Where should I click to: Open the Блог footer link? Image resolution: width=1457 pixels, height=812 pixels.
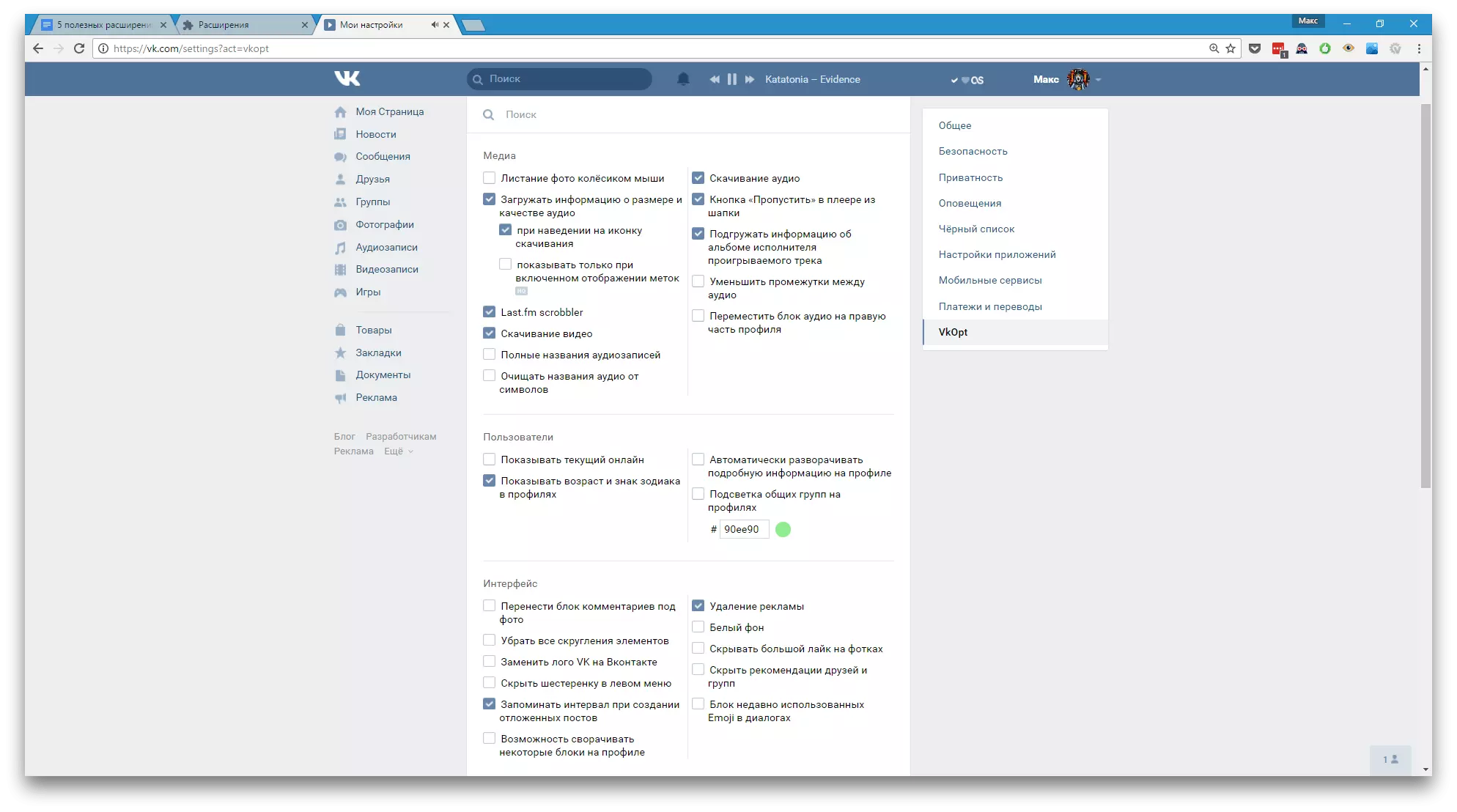(x=344, y=437)
